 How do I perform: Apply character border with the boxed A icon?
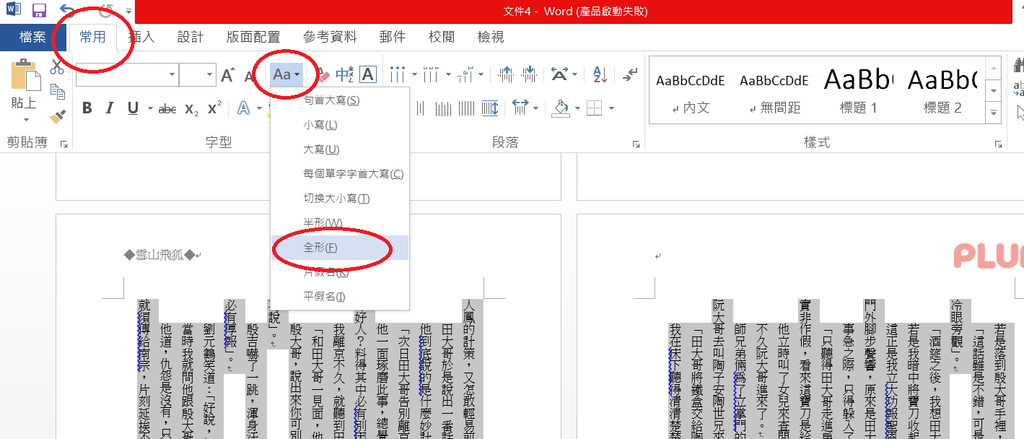pyautogui.click(x=368, y=75)
